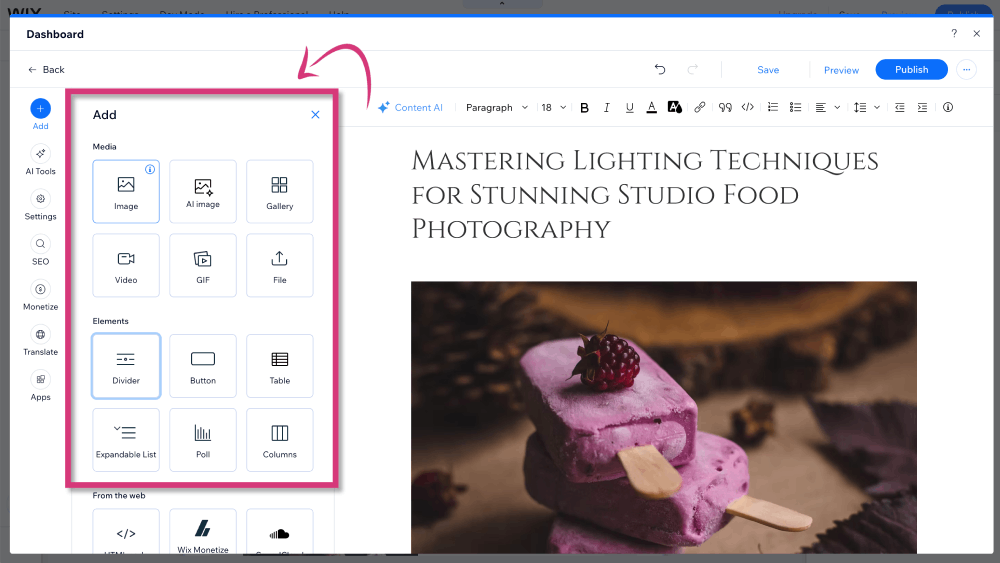
Task: Insert an Expandable List element
Action: pos(126,440)
